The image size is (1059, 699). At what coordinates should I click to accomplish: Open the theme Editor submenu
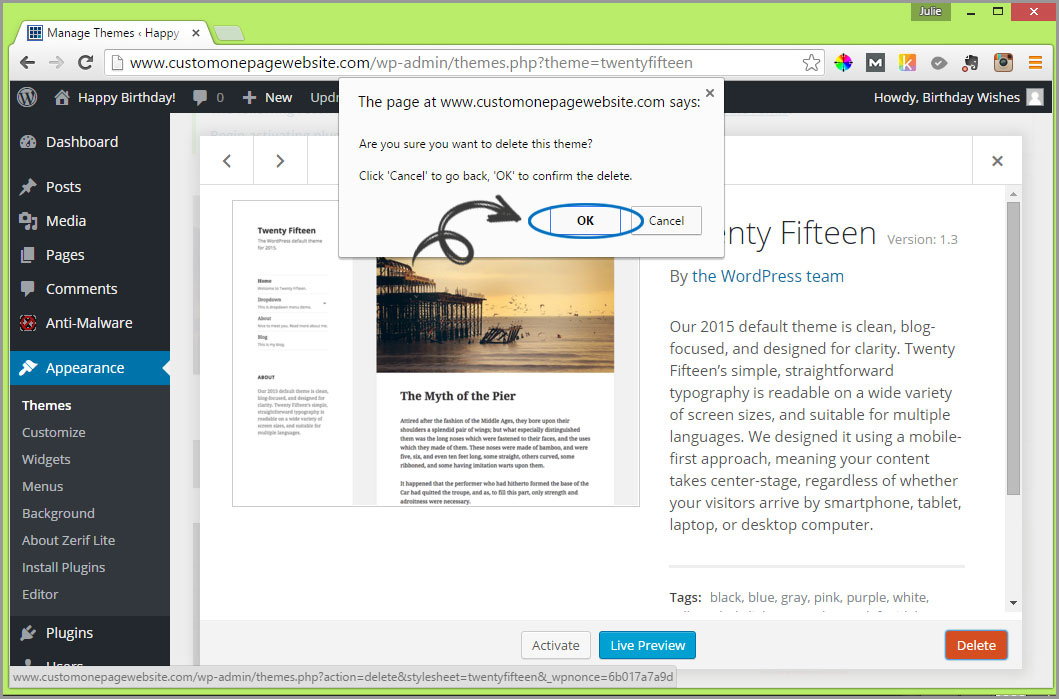click(40, 594)
